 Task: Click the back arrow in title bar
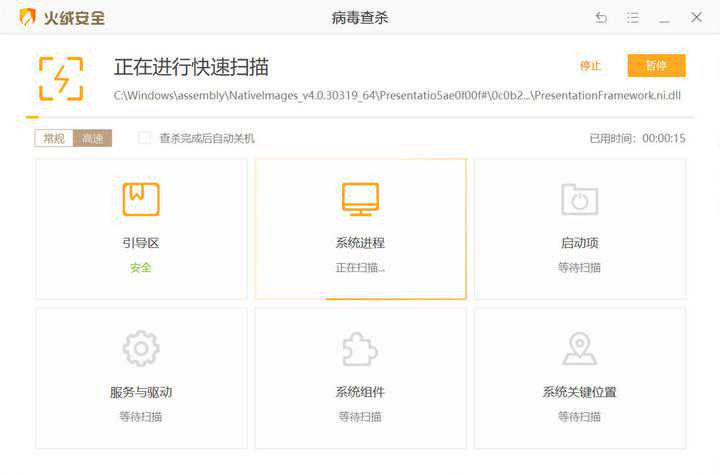point(601,18)
